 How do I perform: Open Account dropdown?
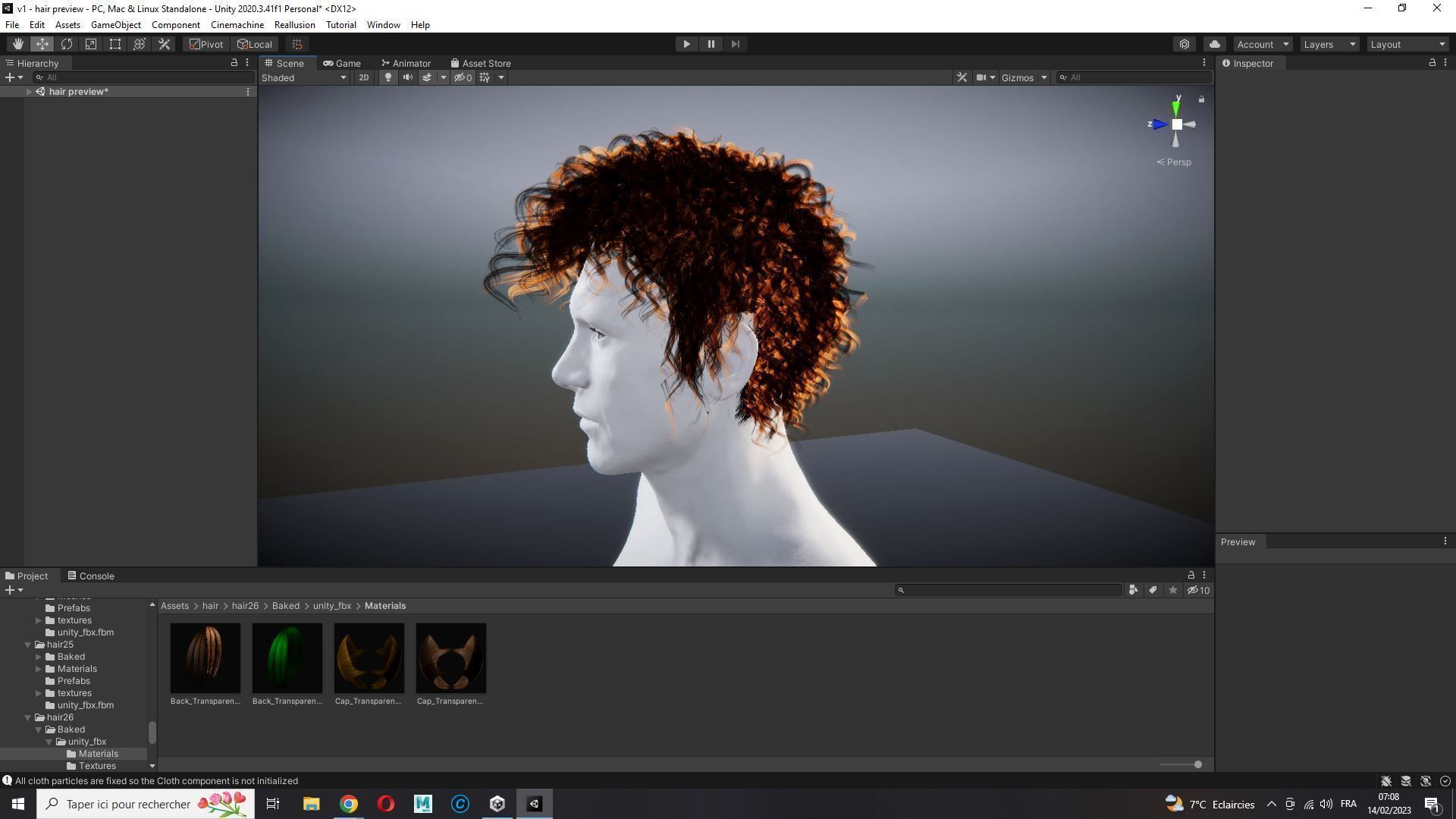[1263, 44]
